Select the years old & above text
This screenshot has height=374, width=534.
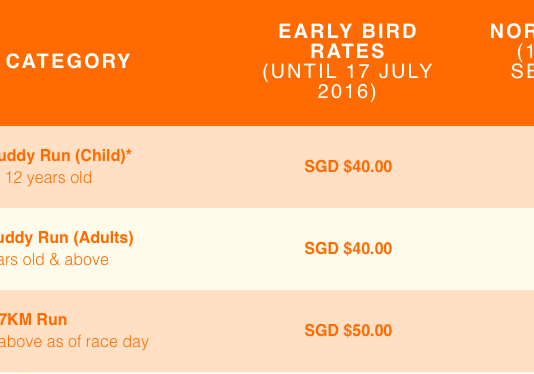54,260
